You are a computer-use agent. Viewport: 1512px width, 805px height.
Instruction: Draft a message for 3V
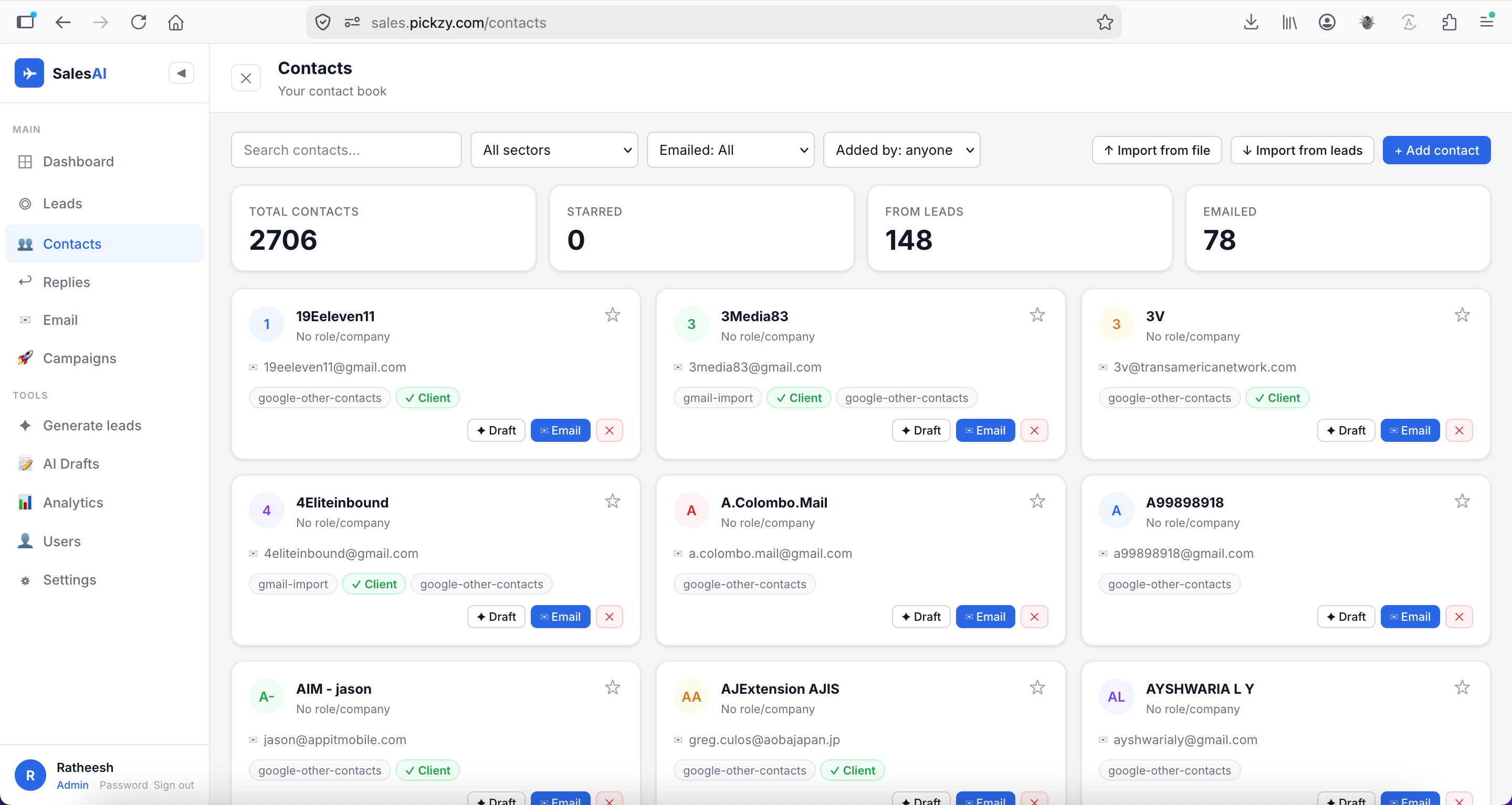click(x=1346, y=431)
